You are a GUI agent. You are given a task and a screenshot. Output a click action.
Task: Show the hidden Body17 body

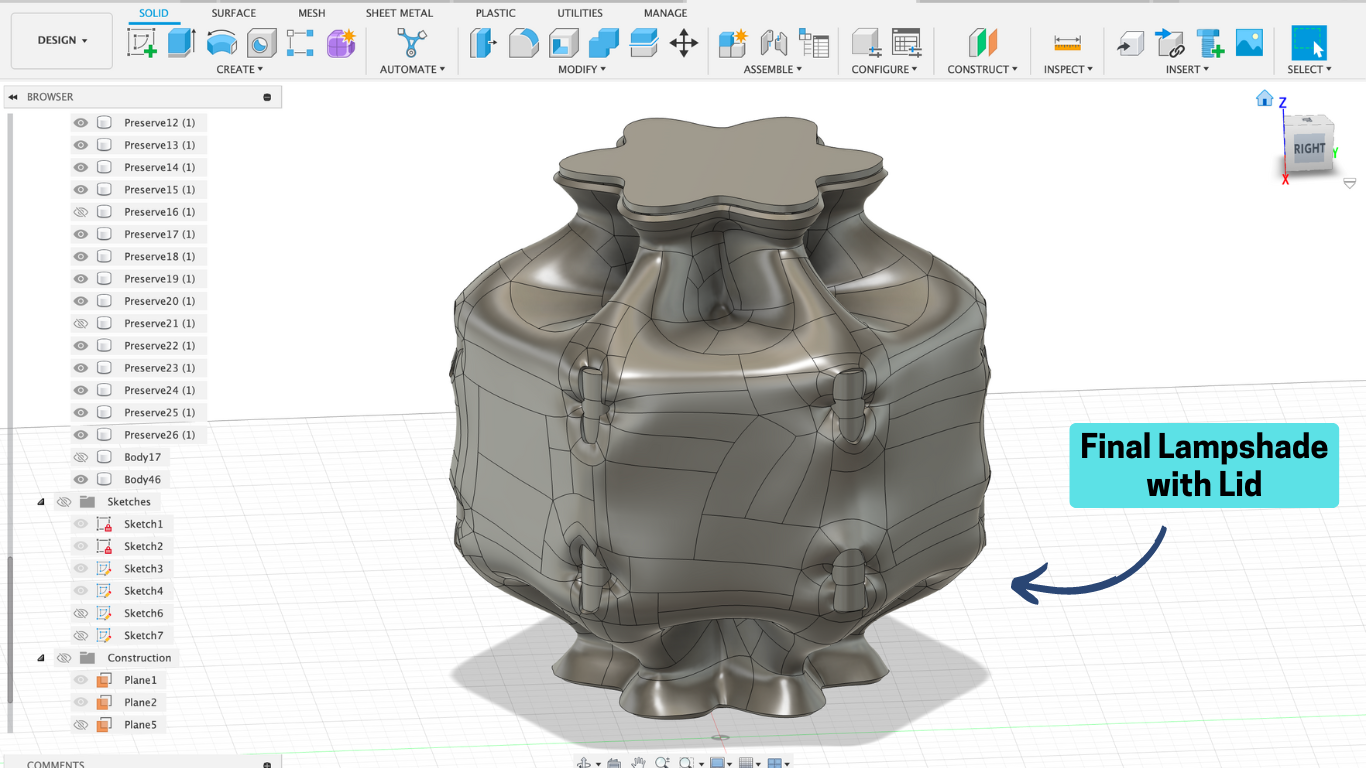coord(81,457)
